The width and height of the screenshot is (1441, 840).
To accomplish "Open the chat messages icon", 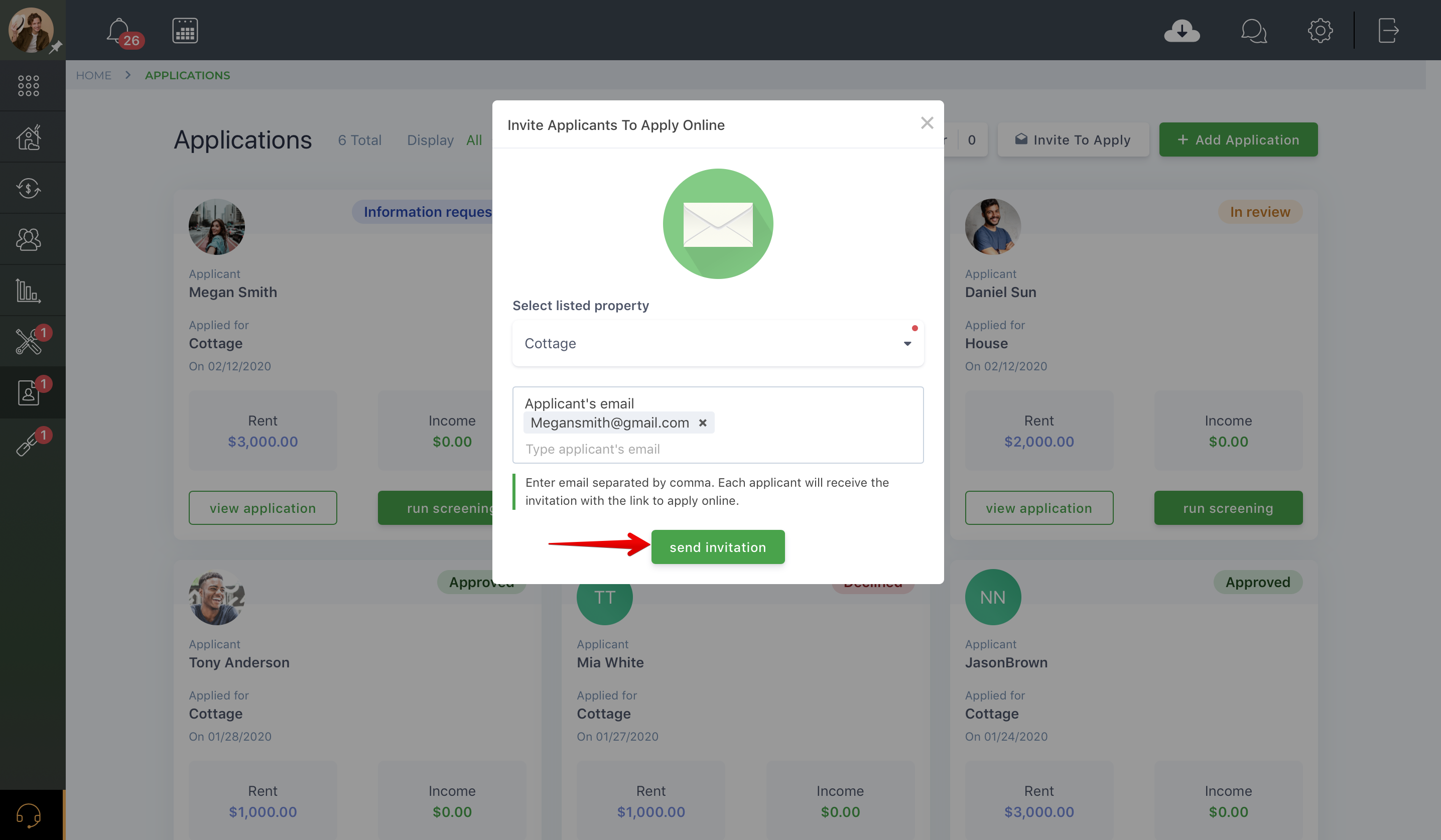I will pyautogui.click(x=1253, y=30).
